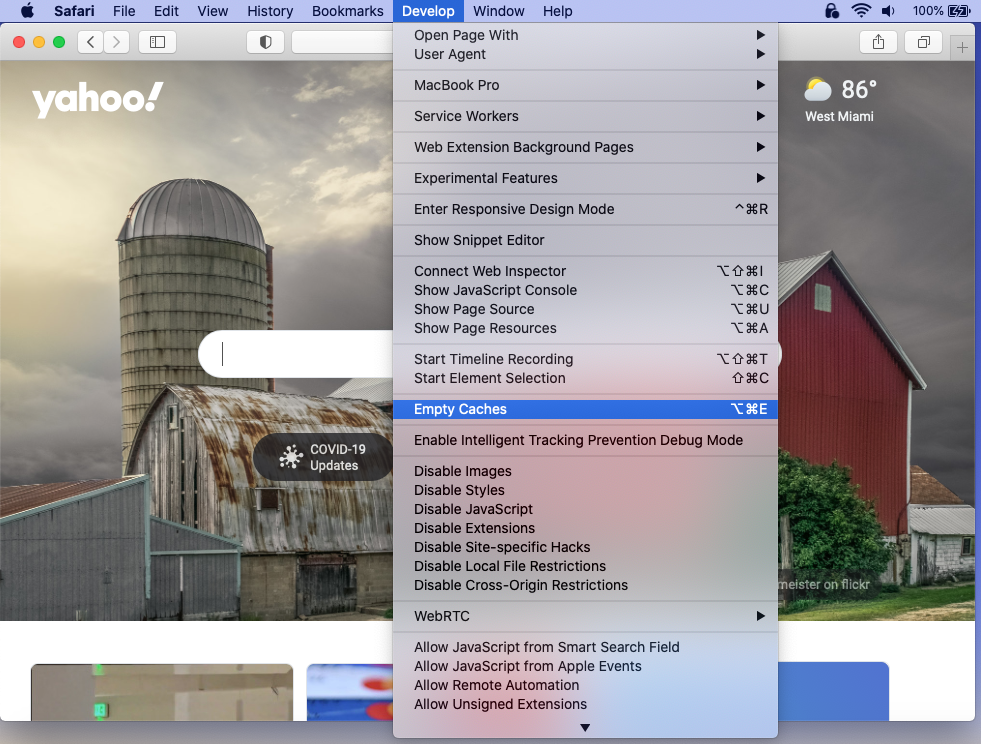The height and width of the screenshot is (744, 981).
Task: Toggle the Safari sidebar button
Action: [157, 42]
